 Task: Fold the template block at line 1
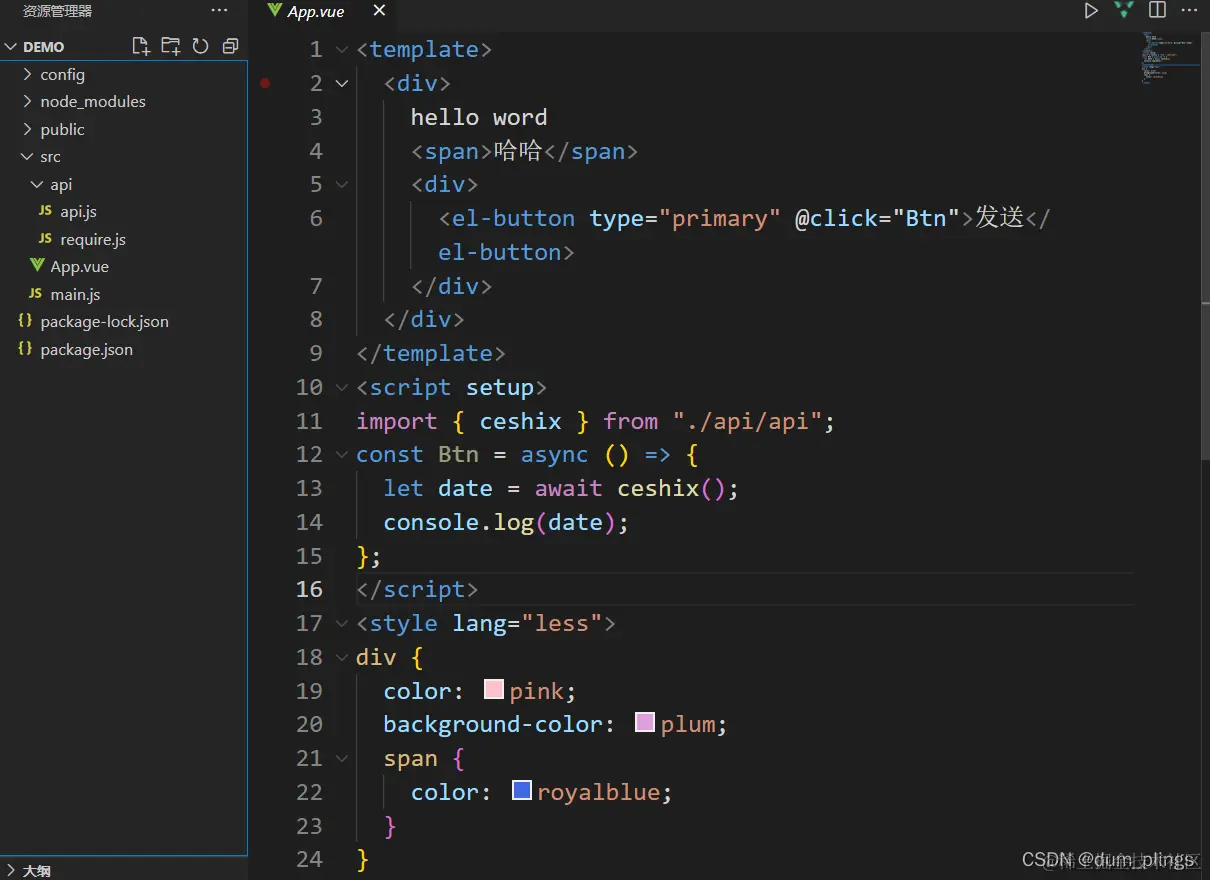tap(342, 50)
